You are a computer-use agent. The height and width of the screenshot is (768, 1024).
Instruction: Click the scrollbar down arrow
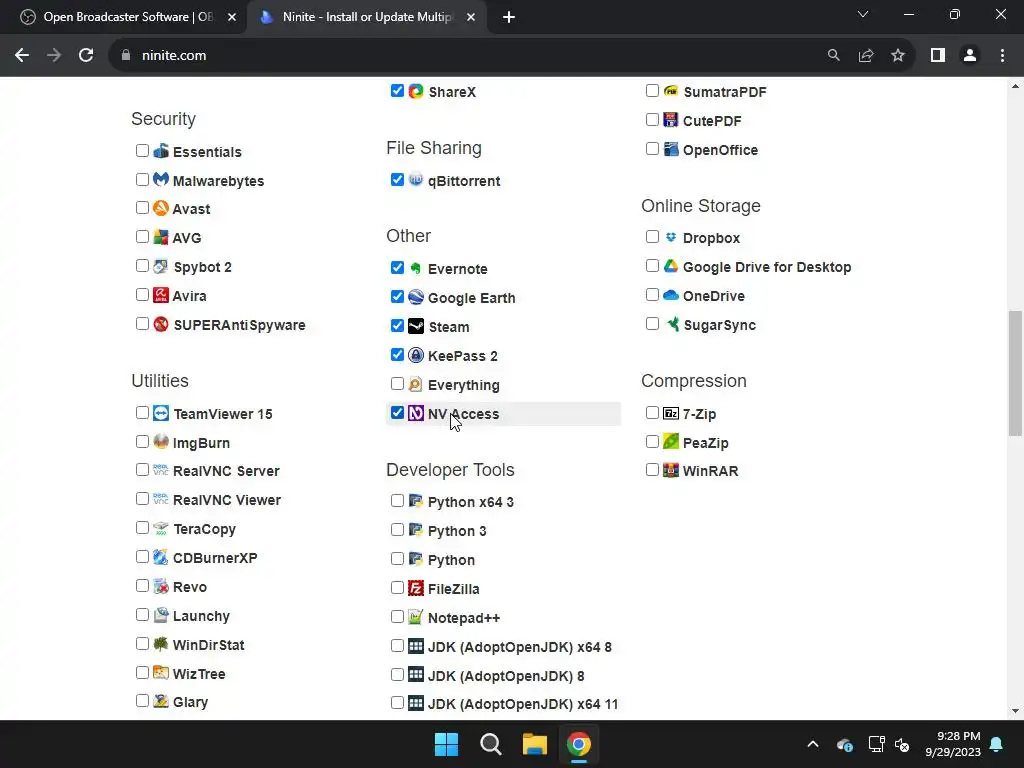[x=1015, y=711]
